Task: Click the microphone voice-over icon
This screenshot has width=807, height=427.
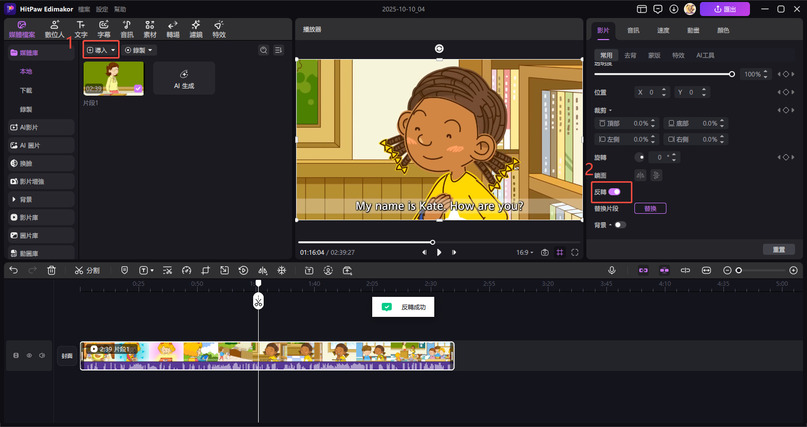Action: pos(612,270)
